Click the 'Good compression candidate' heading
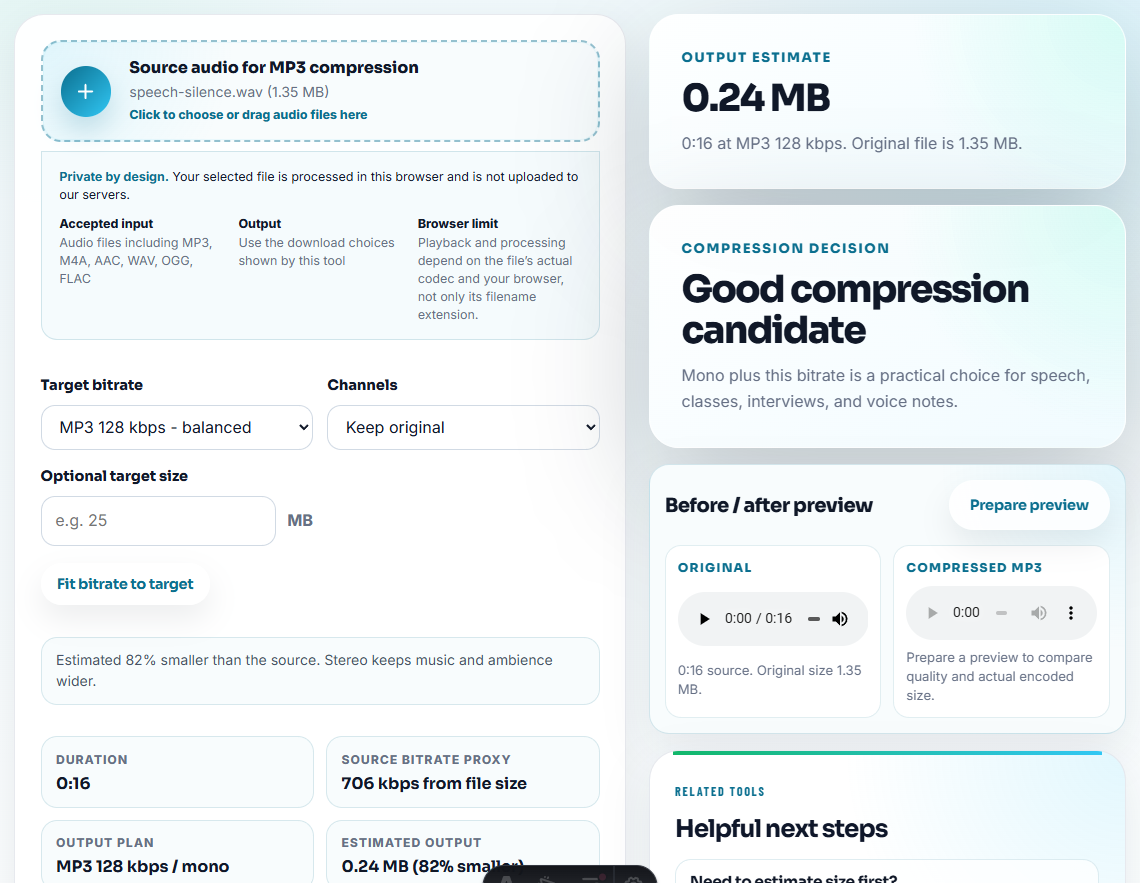The width and height of the screenshot is (1140, 883). click(x=855, y=309)
